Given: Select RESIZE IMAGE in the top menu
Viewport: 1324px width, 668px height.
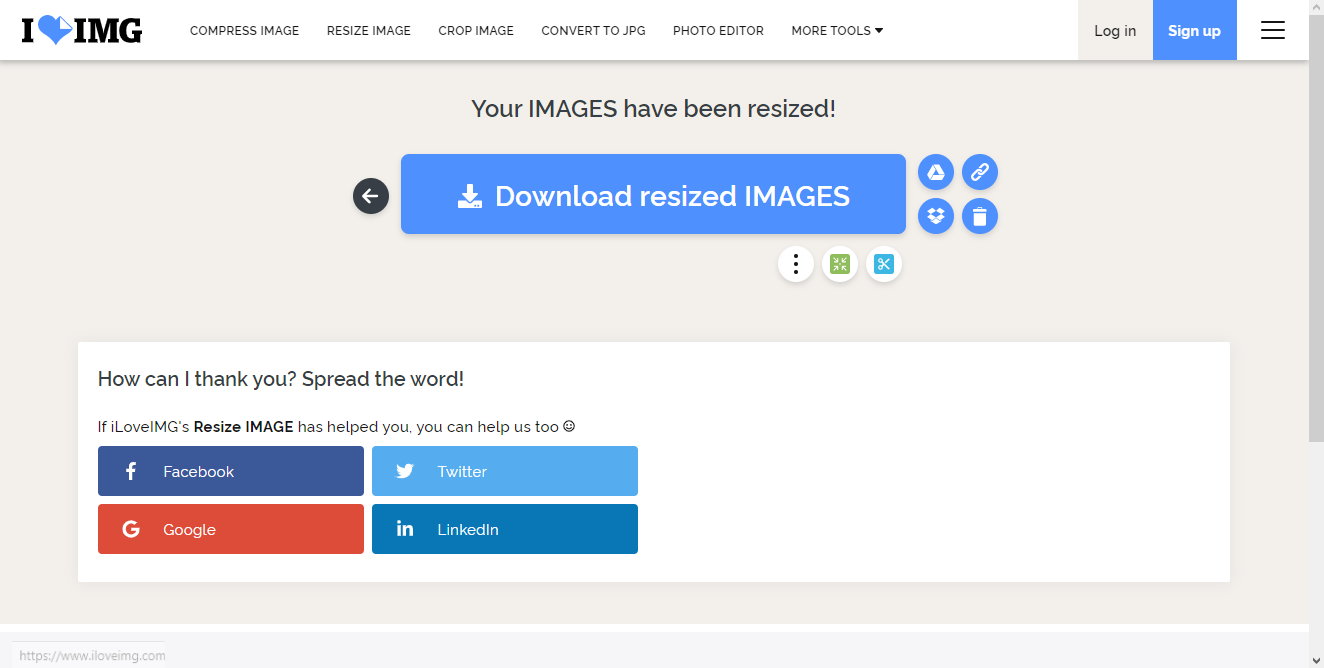Looking at the screenshot, I should point(368,30).
